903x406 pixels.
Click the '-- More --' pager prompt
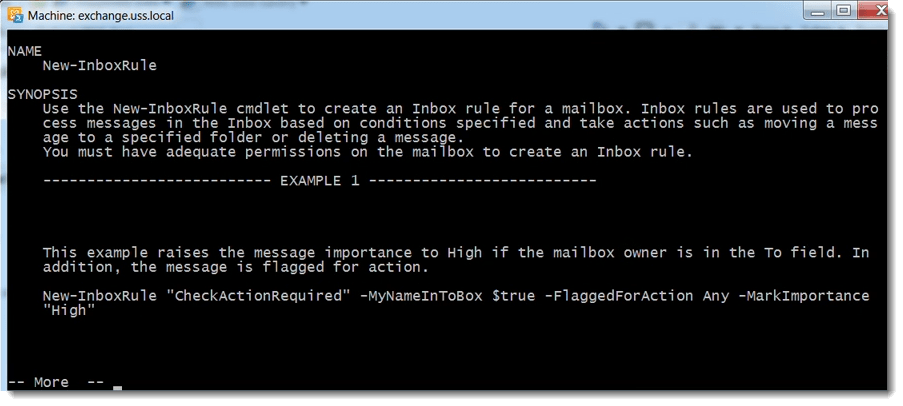tap(56, 382)
